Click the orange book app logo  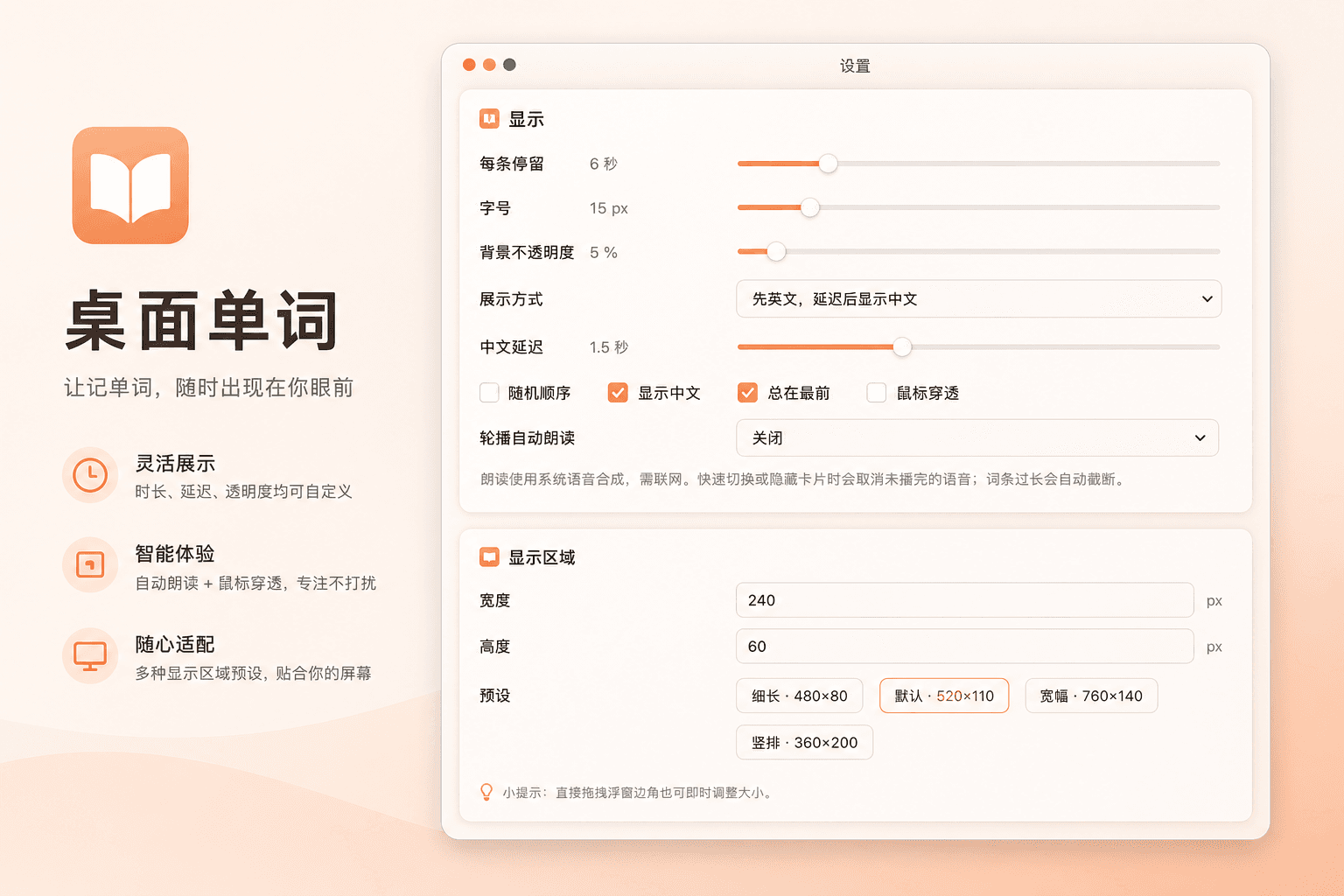click(x=130, y=185)
